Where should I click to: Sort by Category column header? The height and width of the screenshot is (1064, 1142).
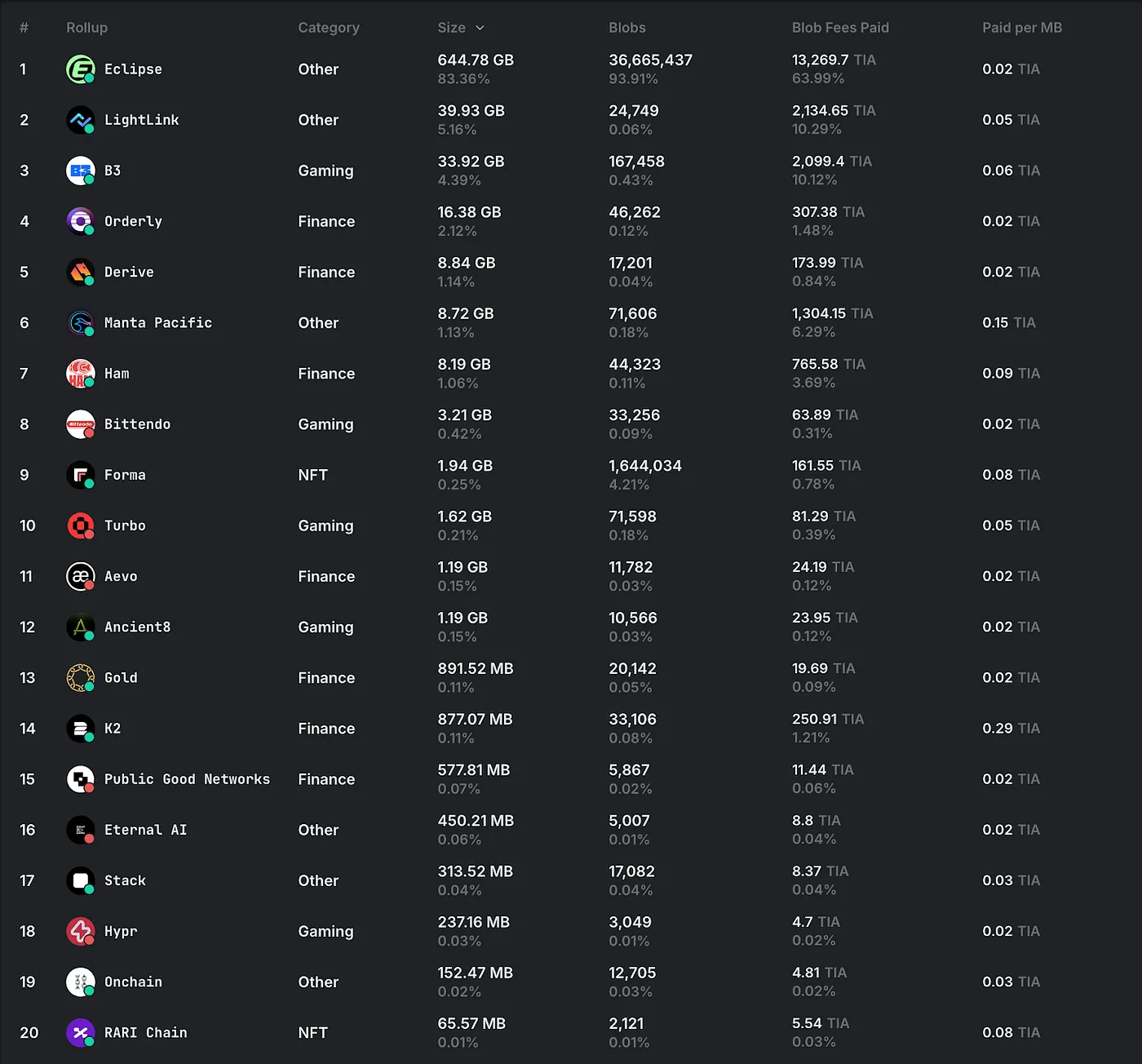(x=328, y=28)
